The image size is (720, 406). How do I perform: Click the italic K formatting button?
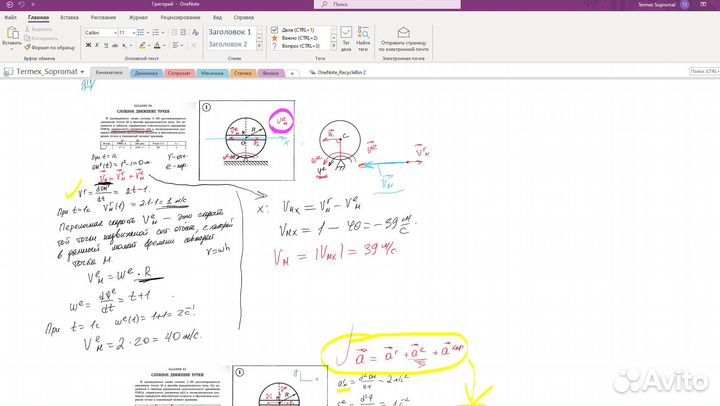(97, 45)
